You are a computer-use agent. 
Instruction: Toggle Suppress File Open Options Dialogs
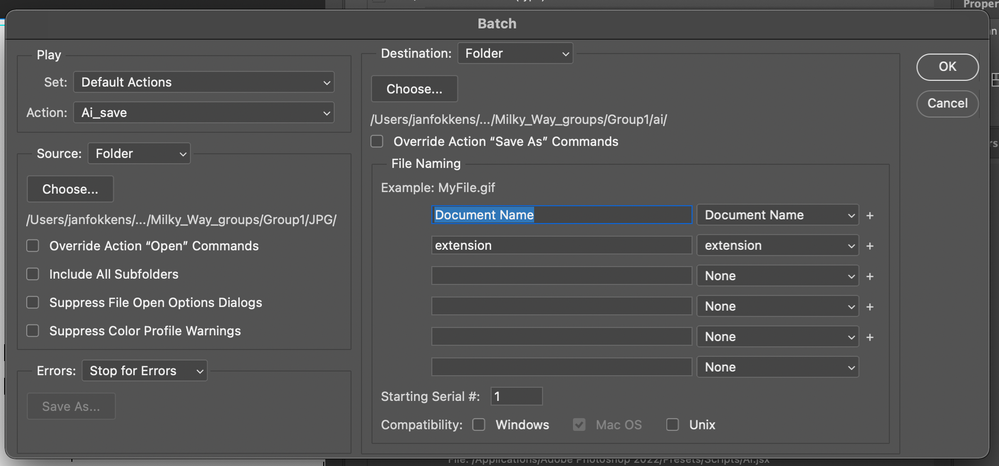pos(33,302)
